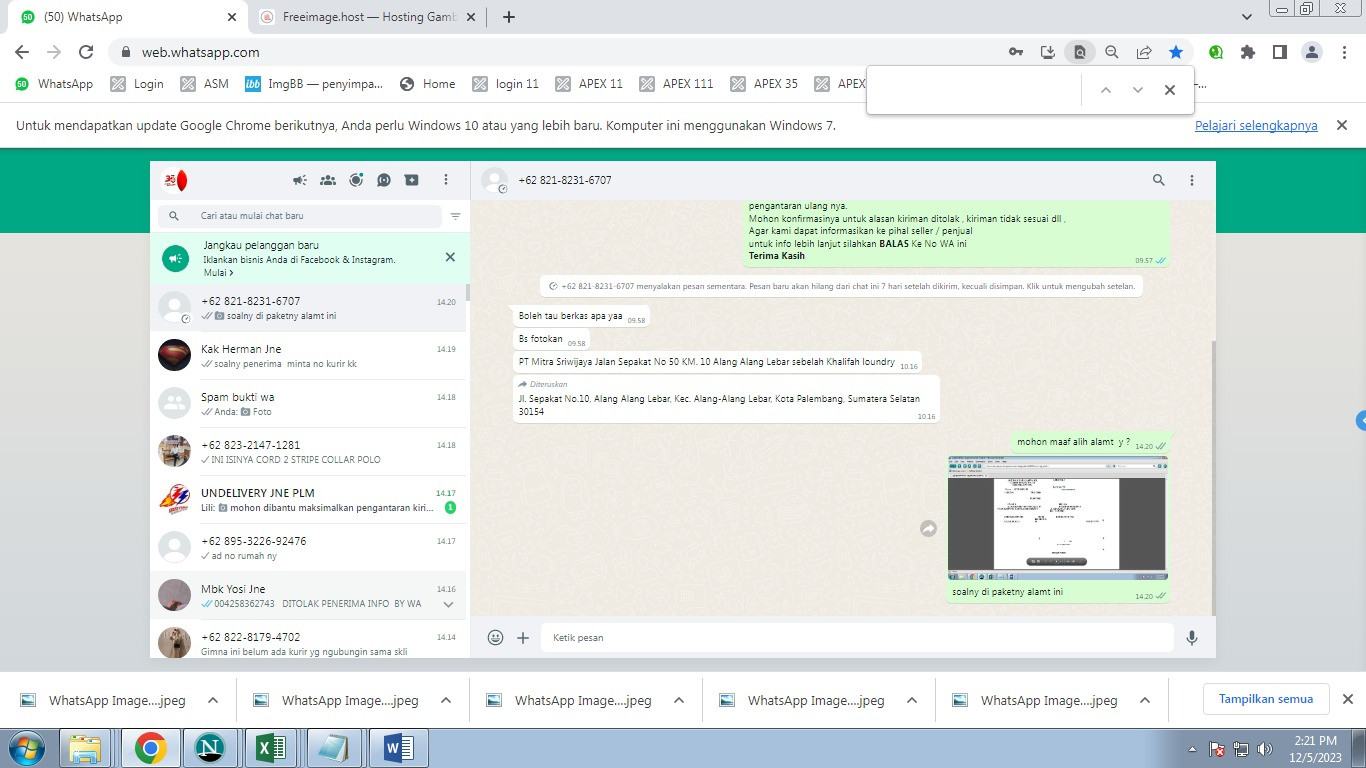This screenshot has height=768, width=1366.
Task: Click Tampilkan semua downloads button
Action: 1265,699
